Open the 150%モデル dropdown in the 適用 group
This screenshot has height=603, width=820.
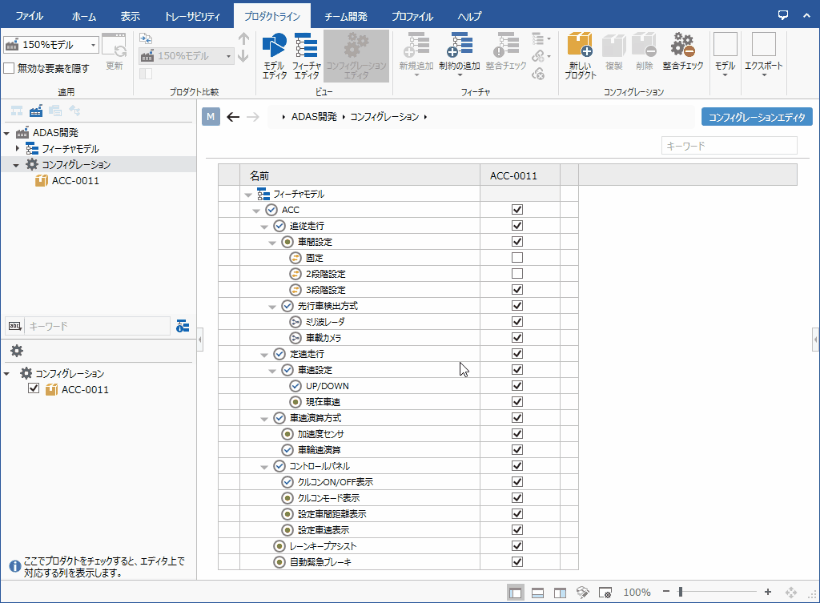(94, 45)
